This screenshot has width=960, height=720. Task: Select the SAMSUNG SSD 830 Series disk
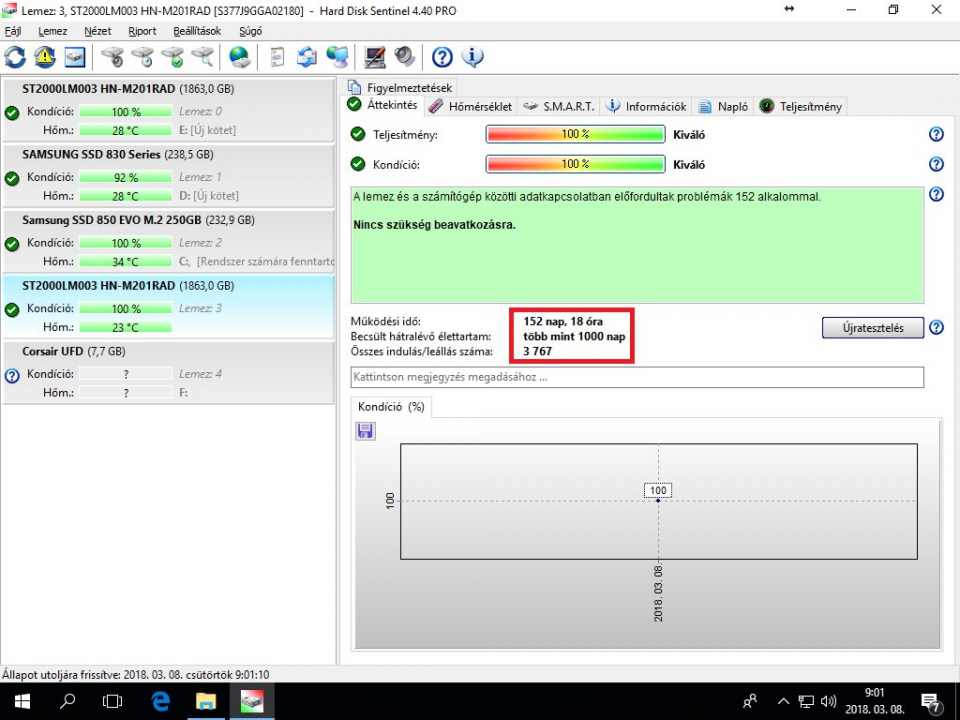pos(169,175)
